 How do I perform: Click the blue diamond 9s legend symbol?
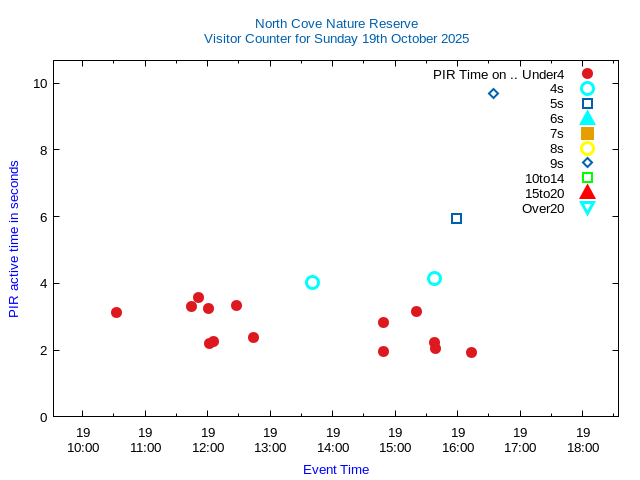587,163
